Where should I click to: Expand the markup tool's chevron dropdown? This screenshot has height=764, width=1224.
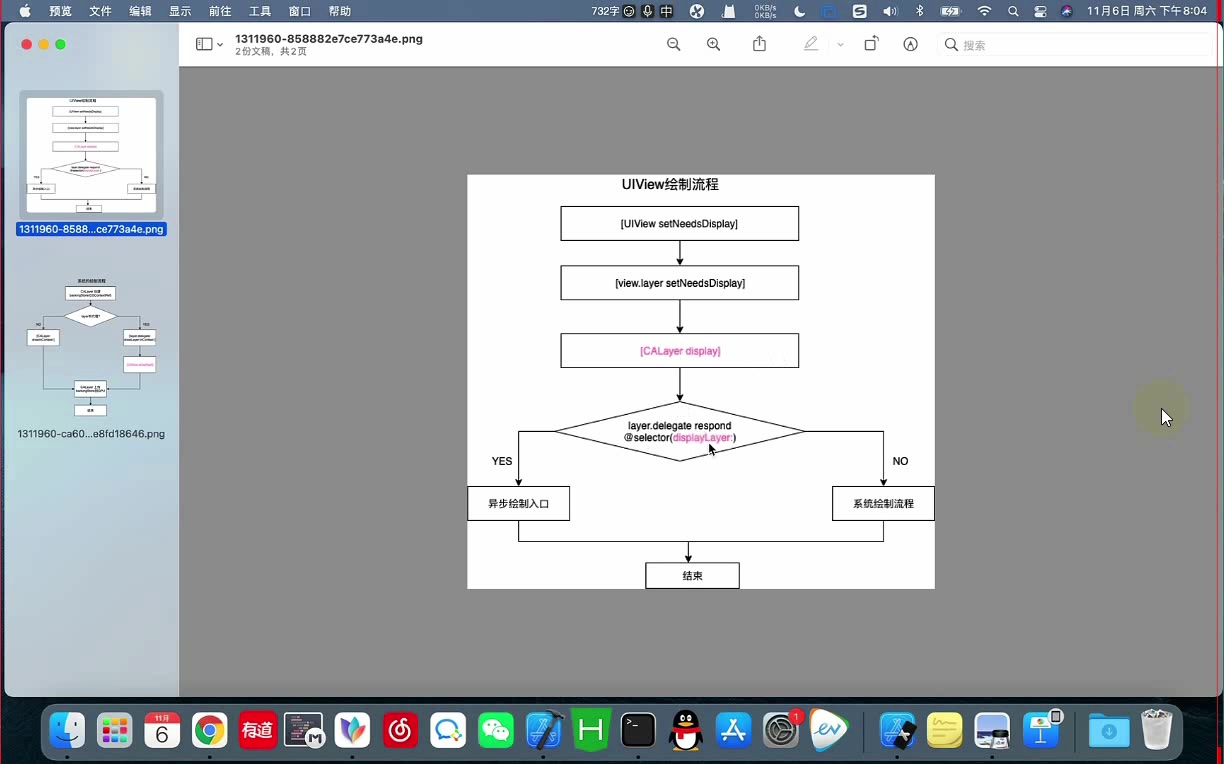pos(839,44)
